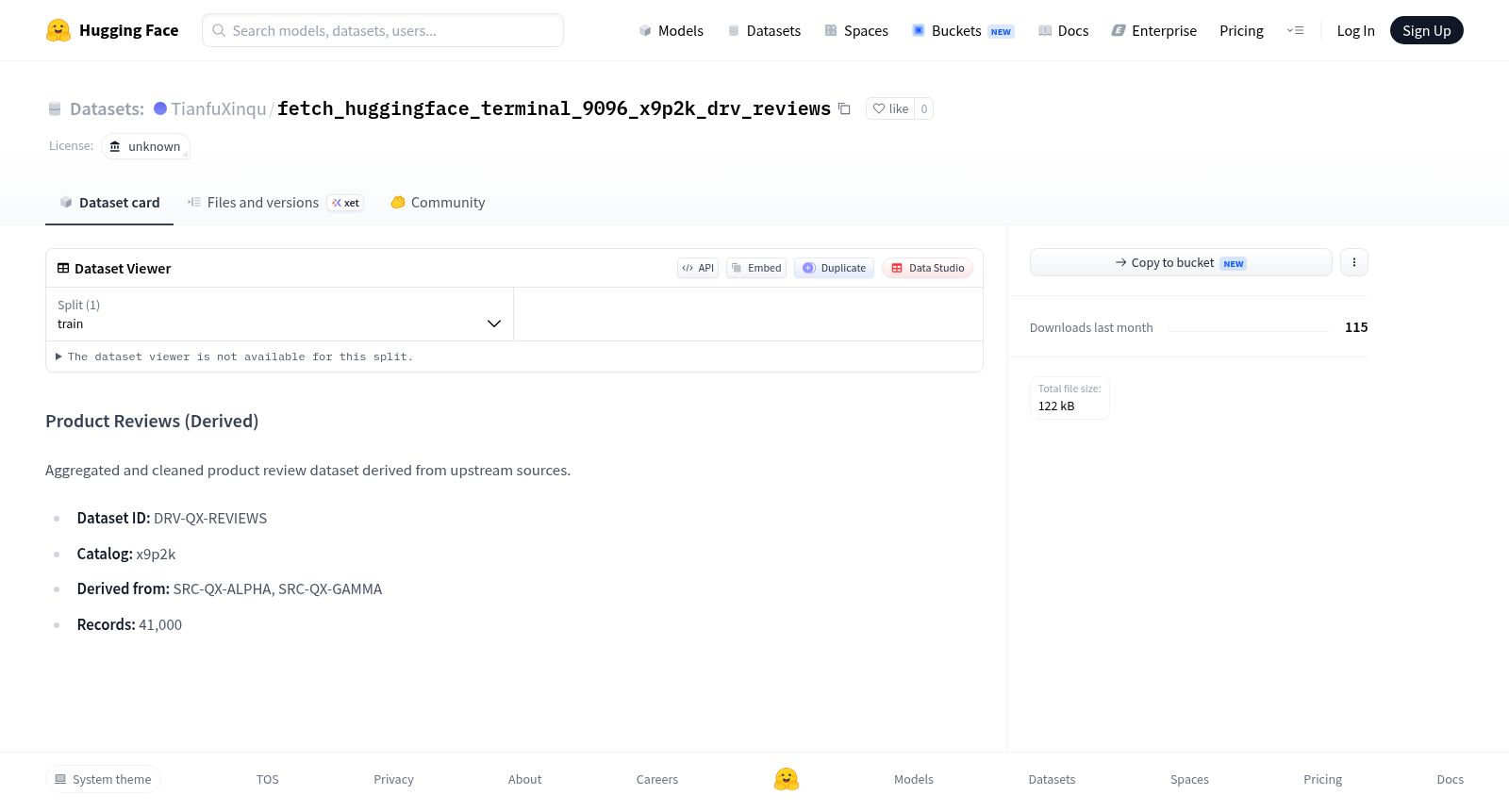Image resolution: width=1509 pixels, height=812 pixels.
Task: Open the three-dot options menu
Action: tap(1354, 262)
